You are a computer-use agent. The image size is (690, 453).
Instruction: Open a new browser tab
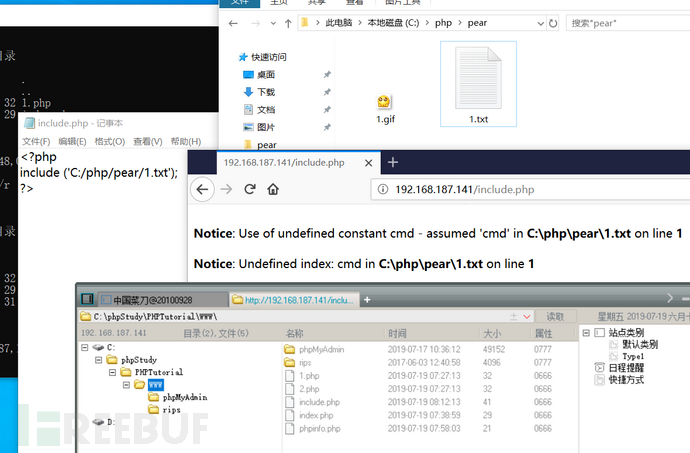pyautogui.click(x=393, y=162)
